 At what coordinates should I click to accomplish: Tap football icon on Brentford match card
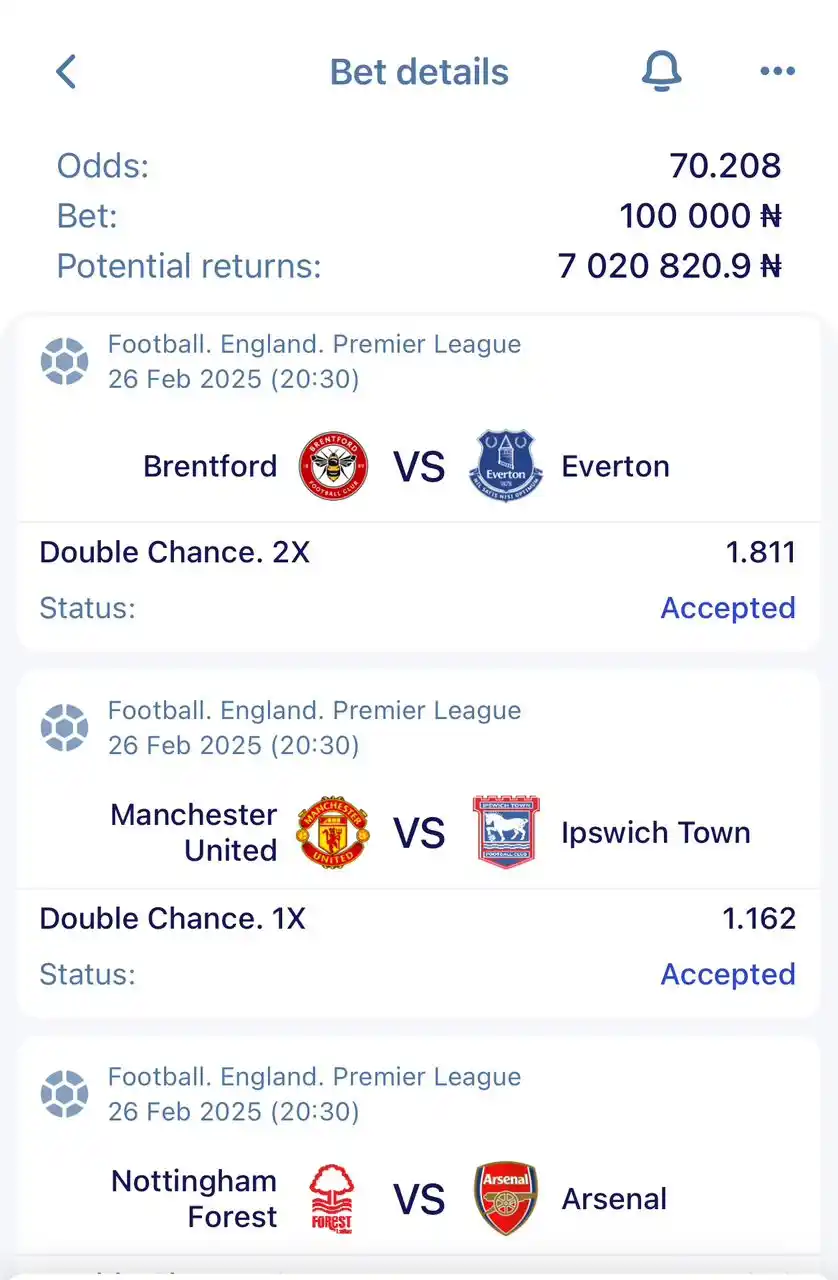(64, 361)
